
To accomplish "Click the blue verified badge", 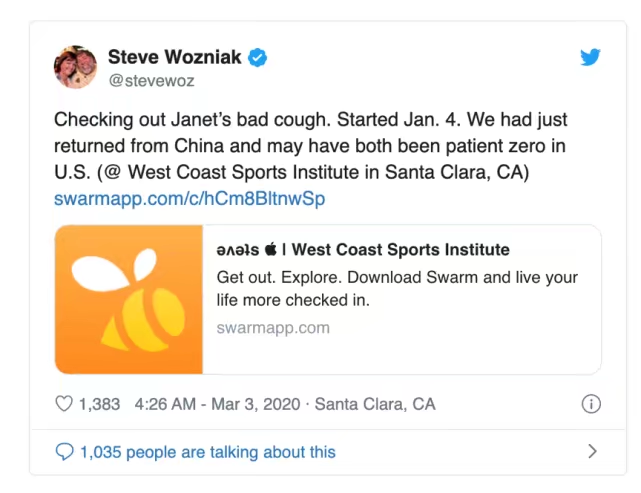I will pos(258,57).
